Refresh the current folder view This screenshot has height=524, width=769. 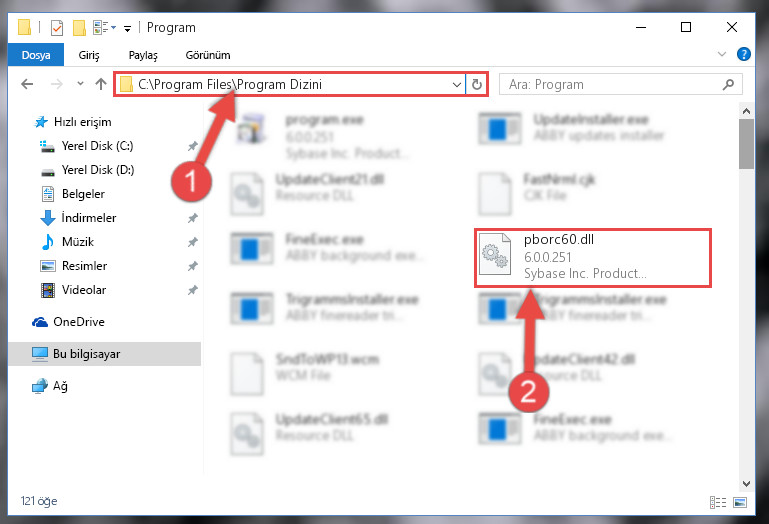(476, 84)
